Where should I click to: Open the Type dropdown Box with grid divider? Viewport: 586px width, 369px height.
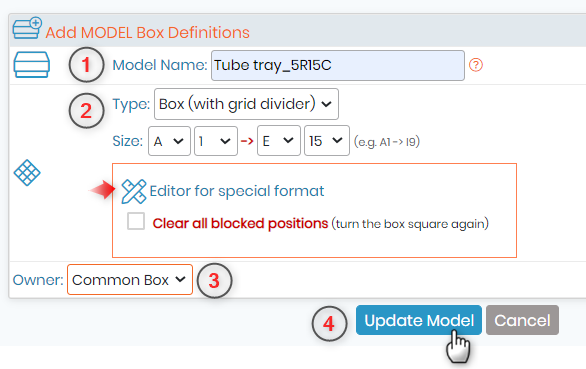(246, 104)
